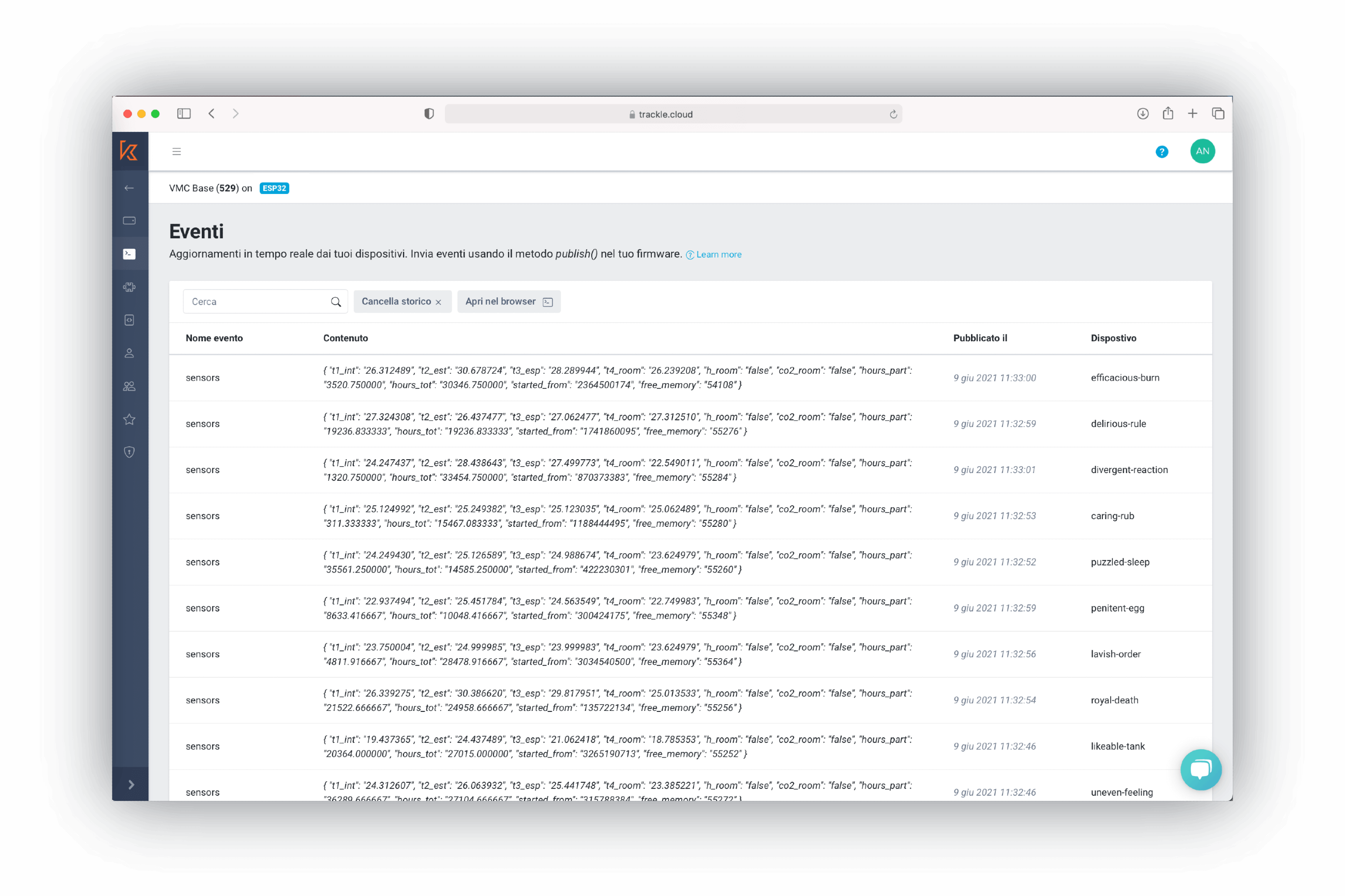Expand the sidebar with the bottom chevron
The height and width of the screenshot is (896, 1345).
(130, 784)
